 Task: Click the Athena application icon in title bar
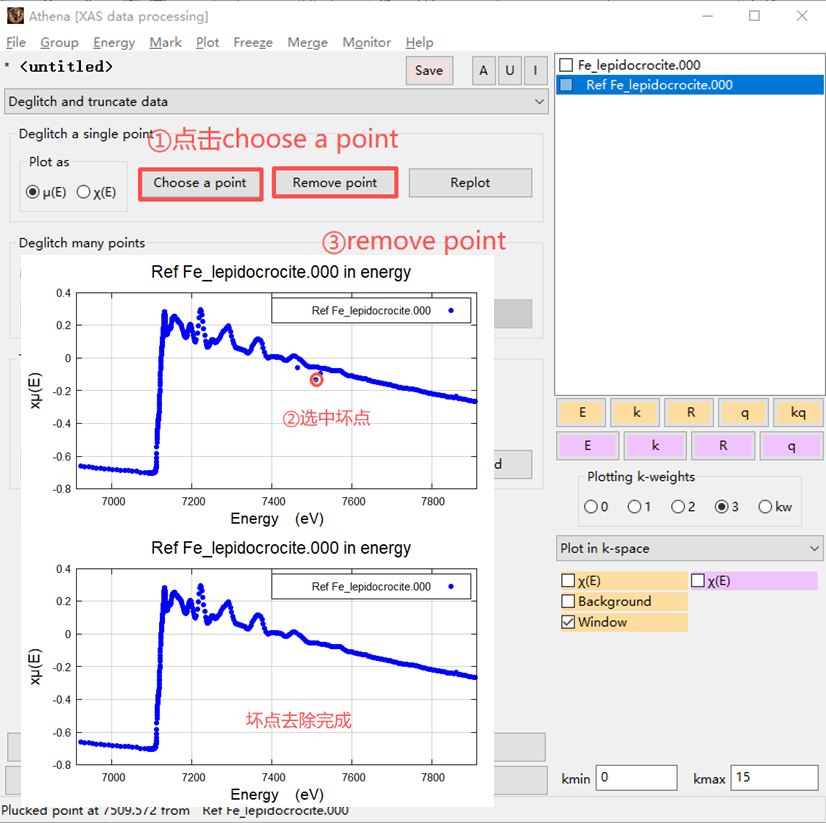[15, 16]
